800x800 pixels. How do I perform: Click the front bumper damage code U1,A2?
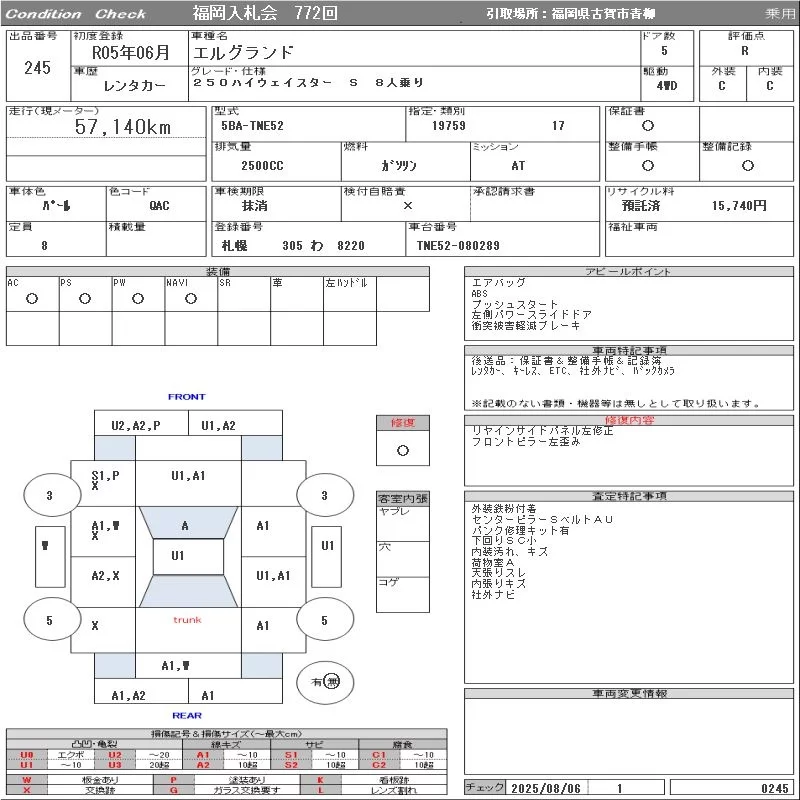(218, 426)
